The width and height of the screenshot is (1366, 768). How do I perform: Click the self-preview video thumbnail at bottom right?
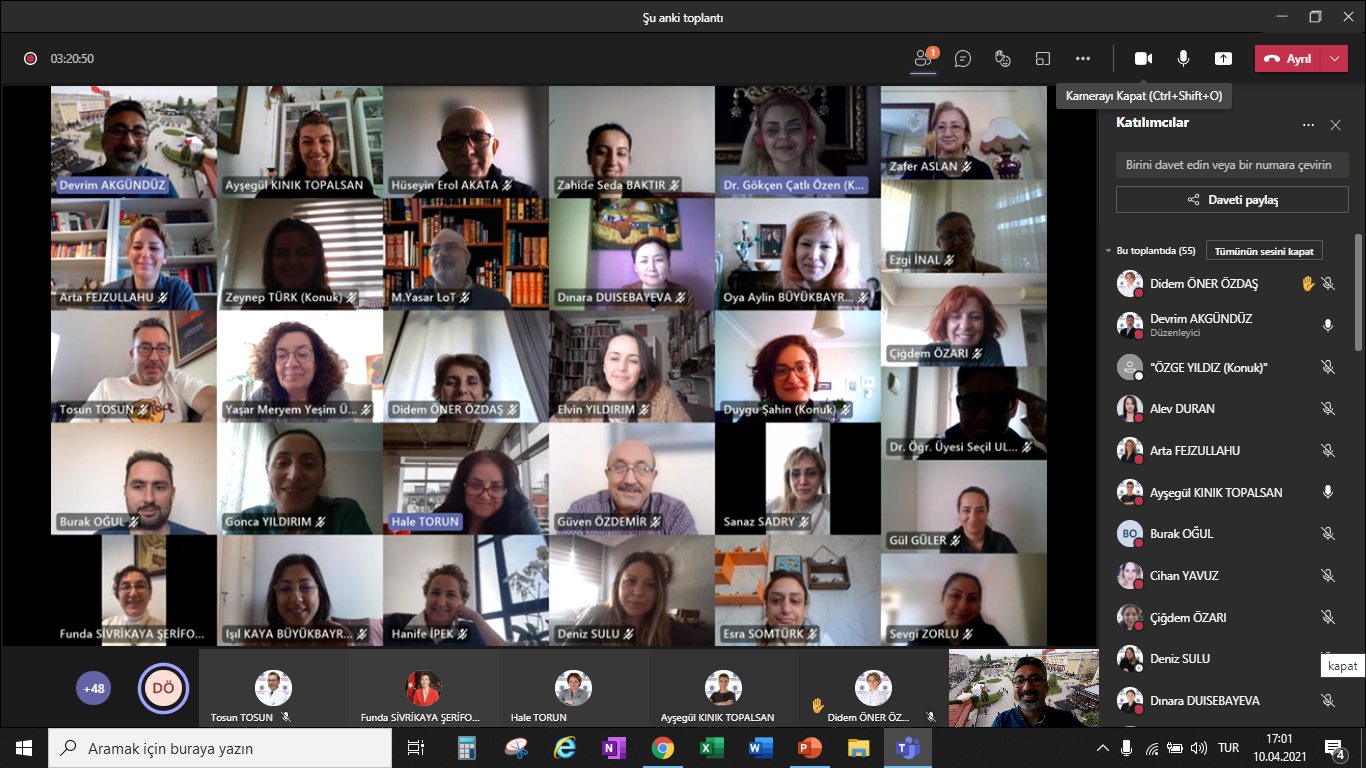(1023, 688)
